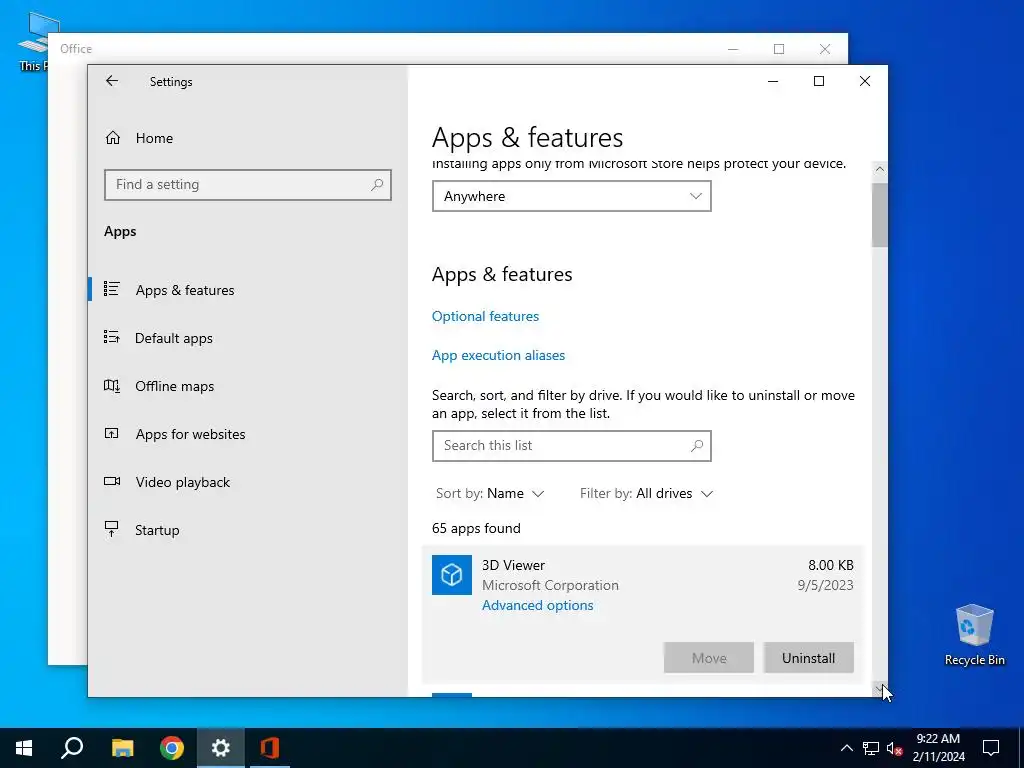Show hidden system tray icons

(846, 748)
